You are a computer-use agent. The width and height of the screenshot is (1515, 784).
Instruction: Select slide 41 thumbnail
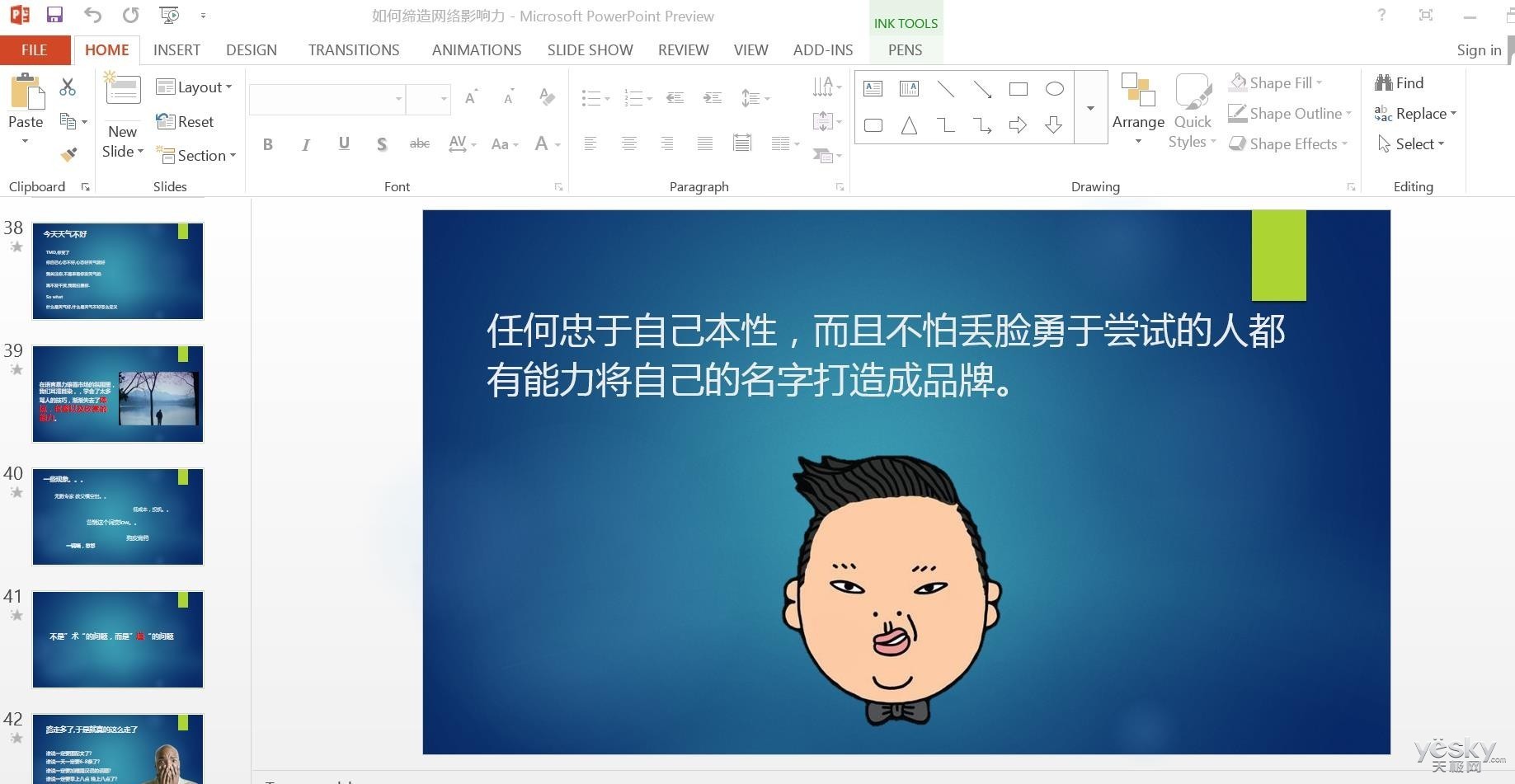tap(118, 640)
